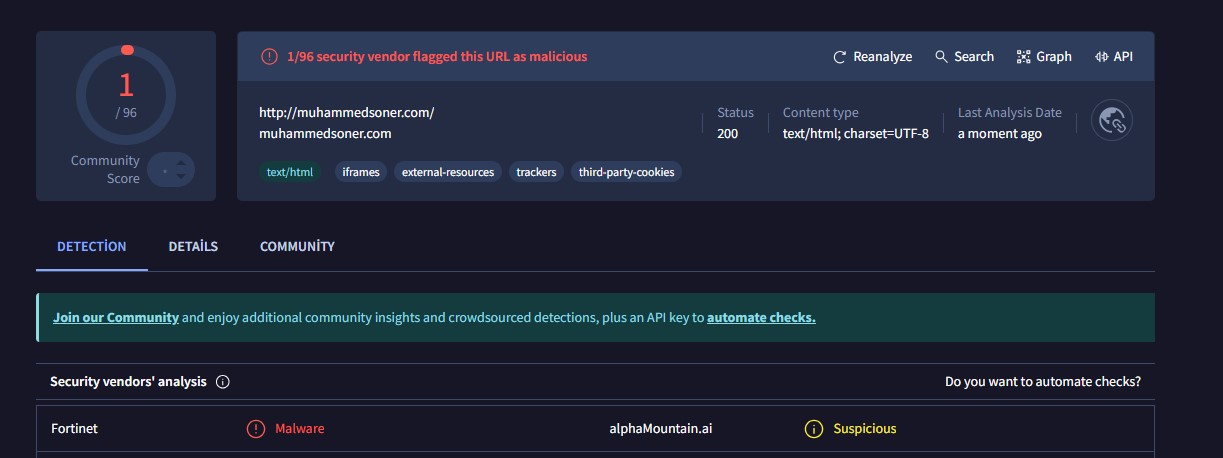Click the malicious alert warning icon
1223x458 pixels.
[269, 57]
